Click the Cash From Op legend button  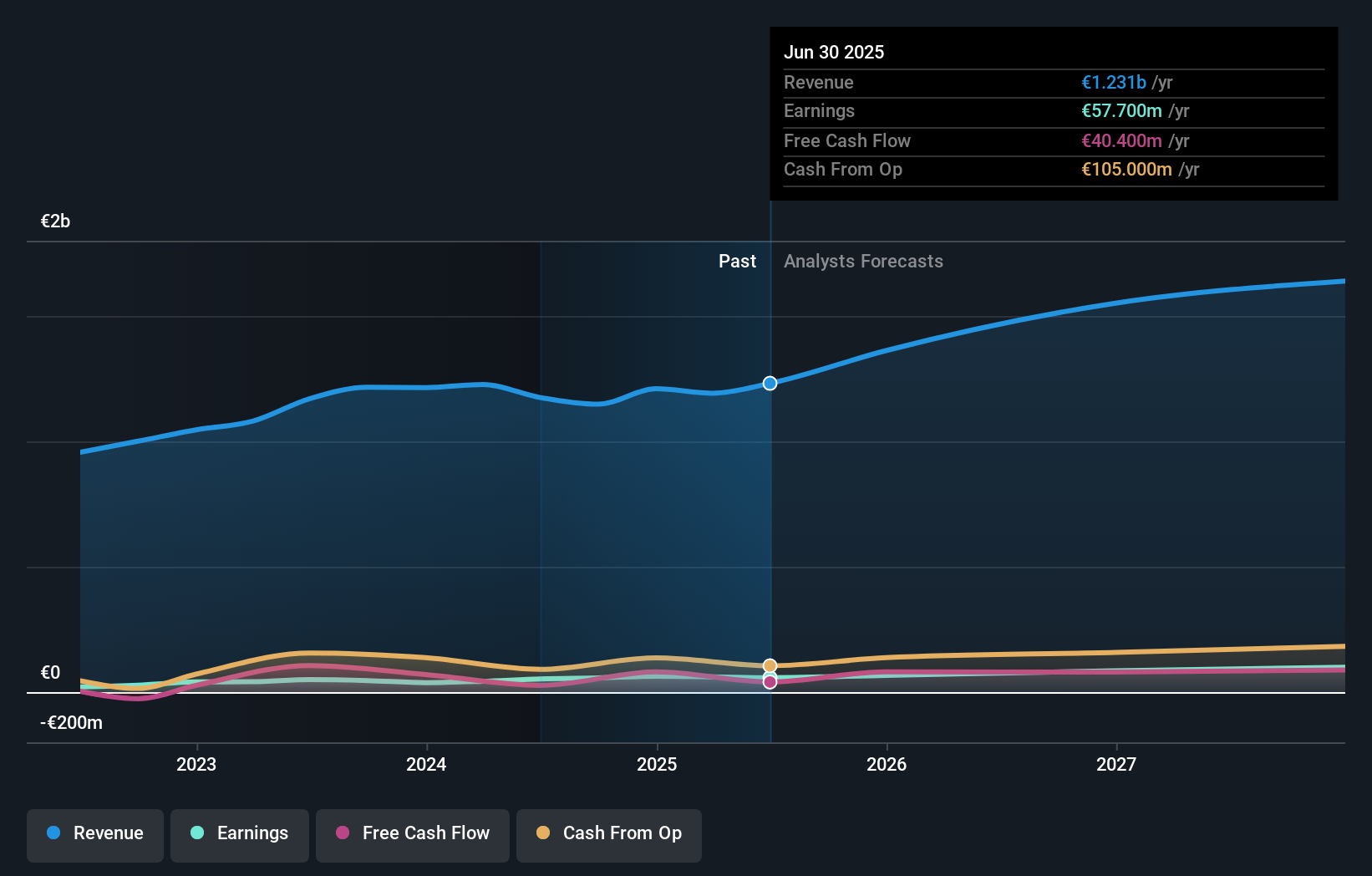pos(608,834)
